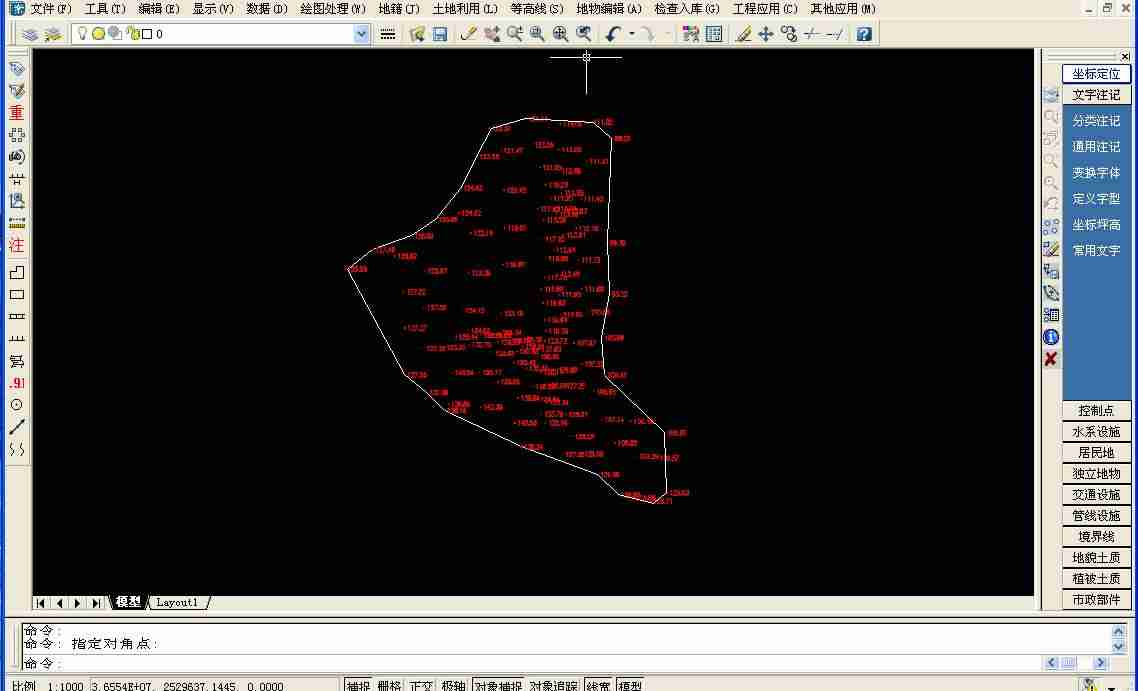Expand the 坐标定位 section in right panel

[1096, 74]
